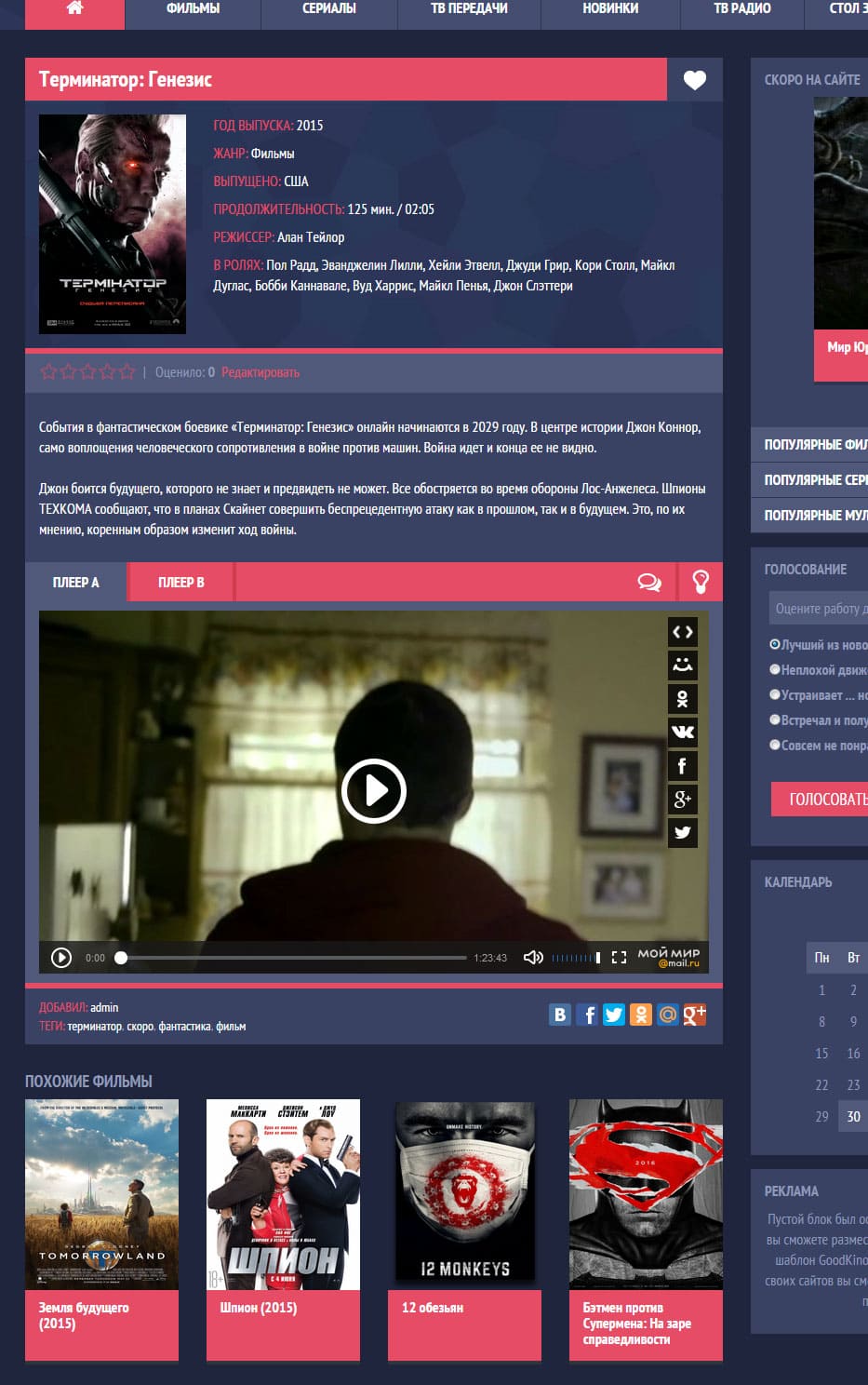
Task: Add film to favorites with heart icon
Action: [x=695, y=80]
